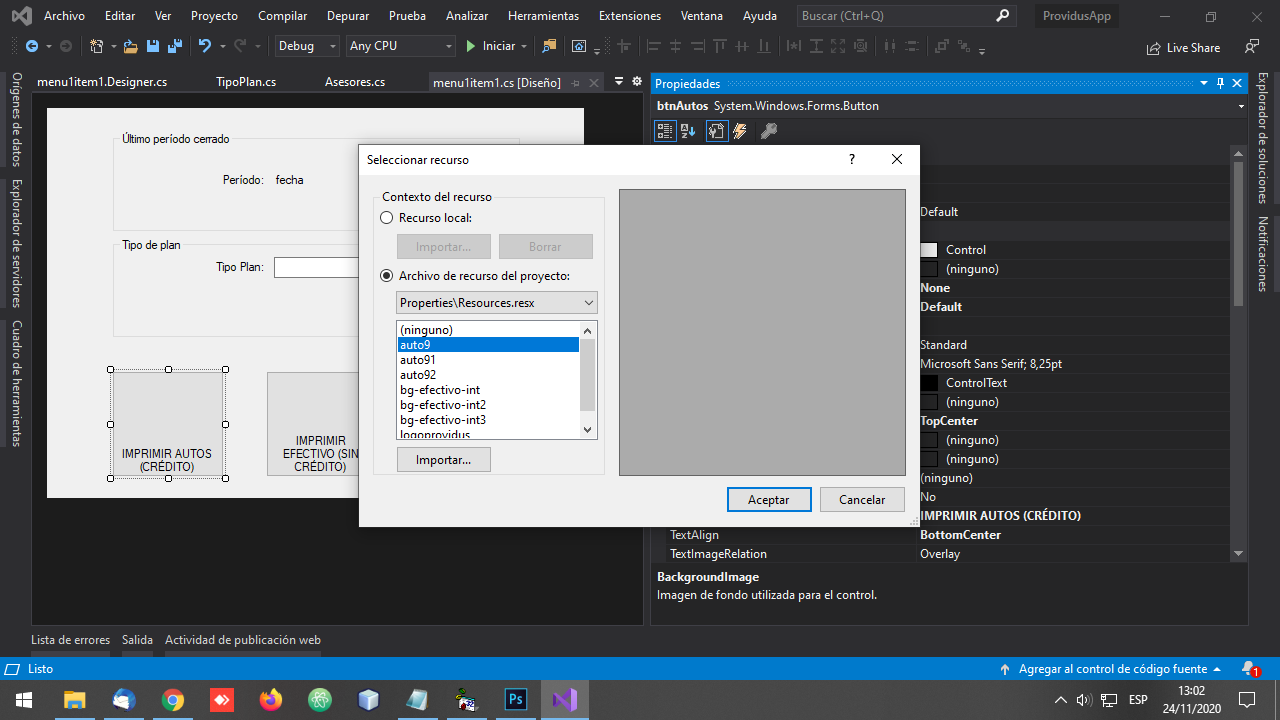Image resolution: width=1280 pixels, height=720 pixels.
Task: Click the green Start debugging play icon
Action: tap(471, 46)
